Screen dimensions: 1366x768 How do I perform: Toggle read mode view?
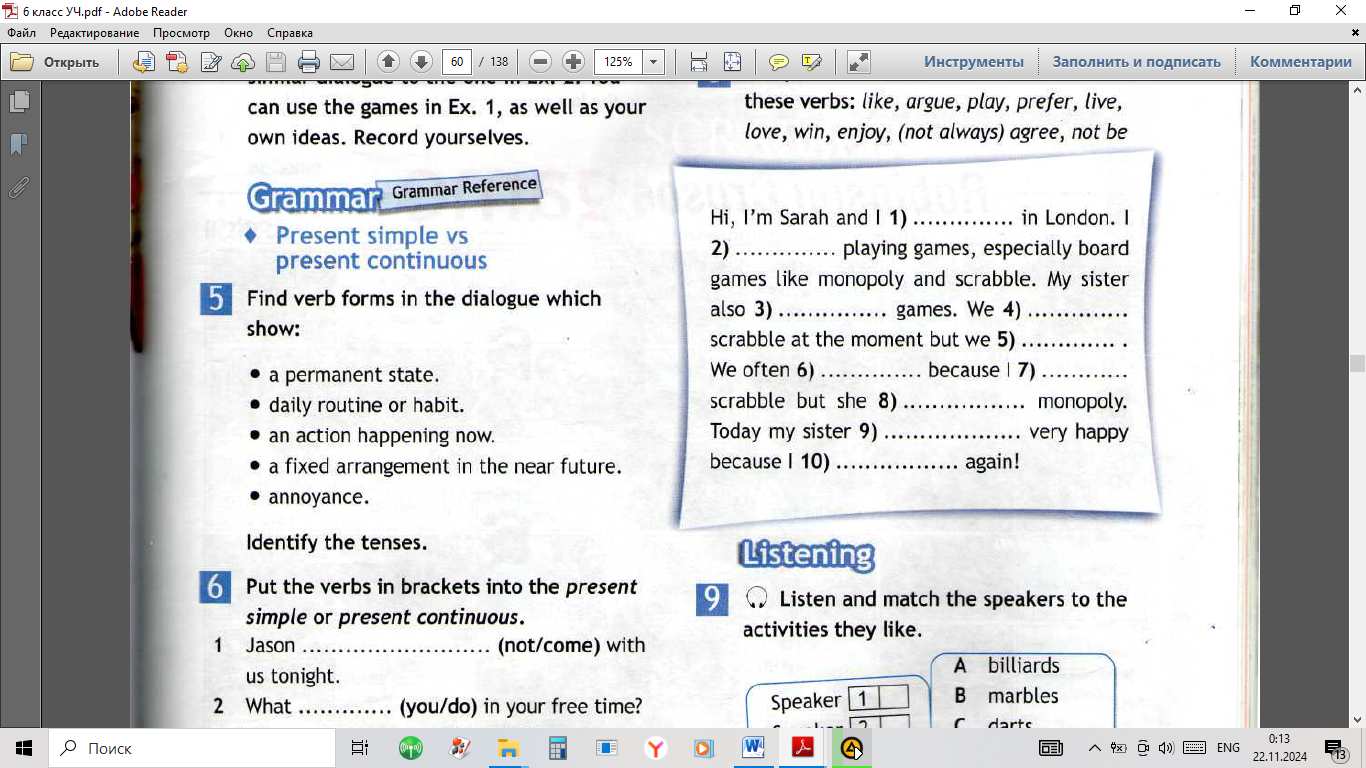pos(858,62)
